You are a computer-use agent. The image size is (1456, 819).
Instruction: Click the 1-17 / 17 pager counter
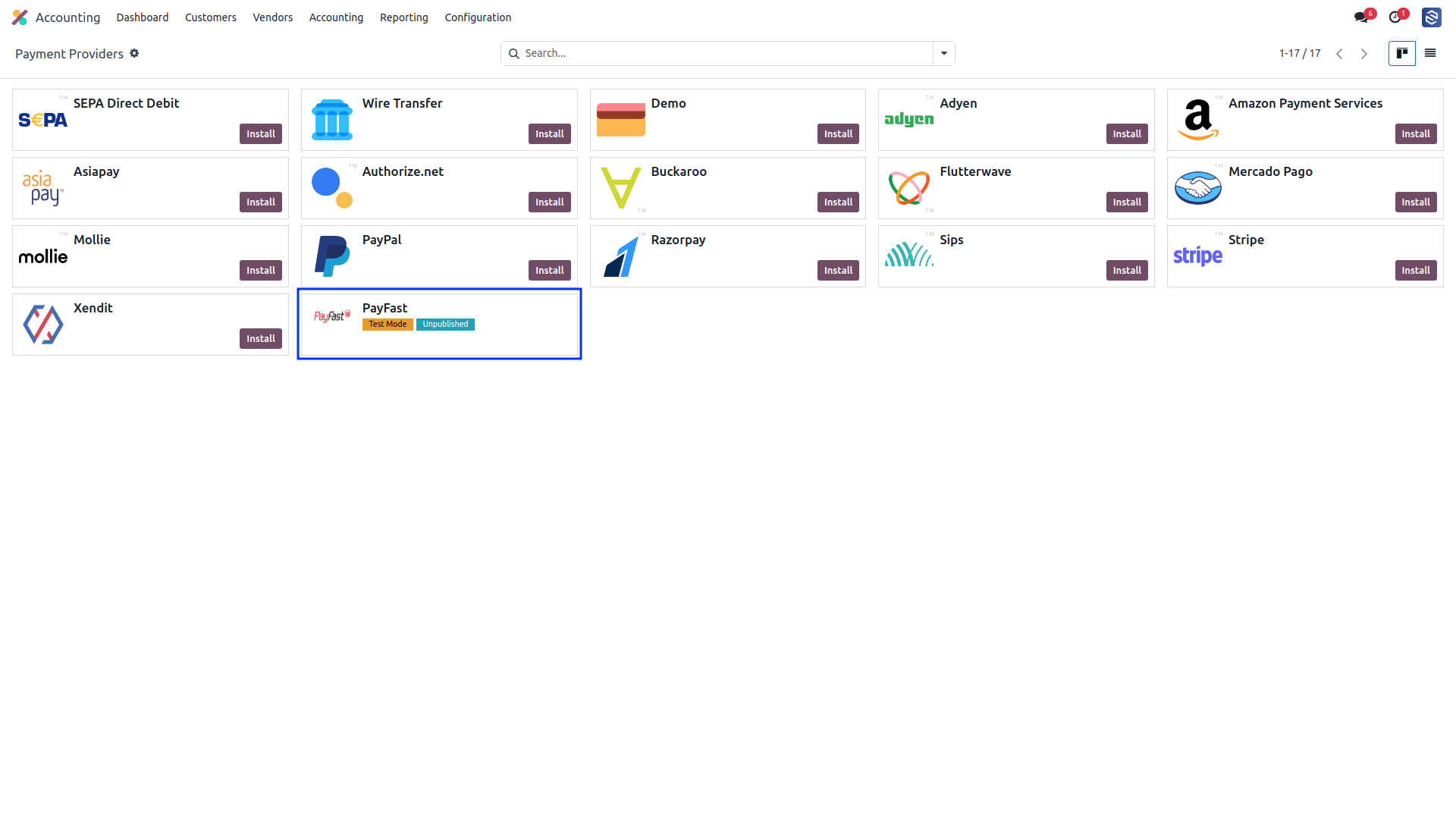click(1300, 53)
